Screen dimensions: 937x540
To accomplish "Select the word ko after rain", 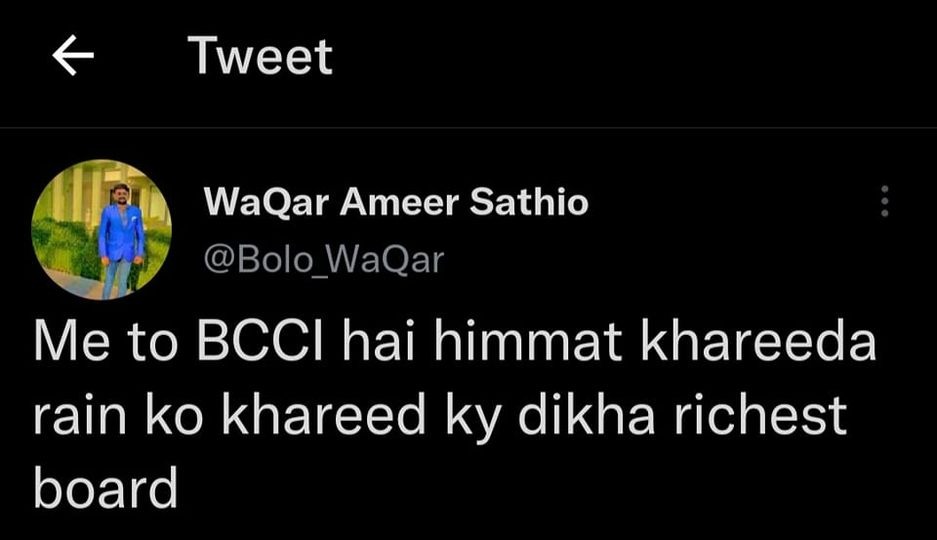I will (174, 416).
